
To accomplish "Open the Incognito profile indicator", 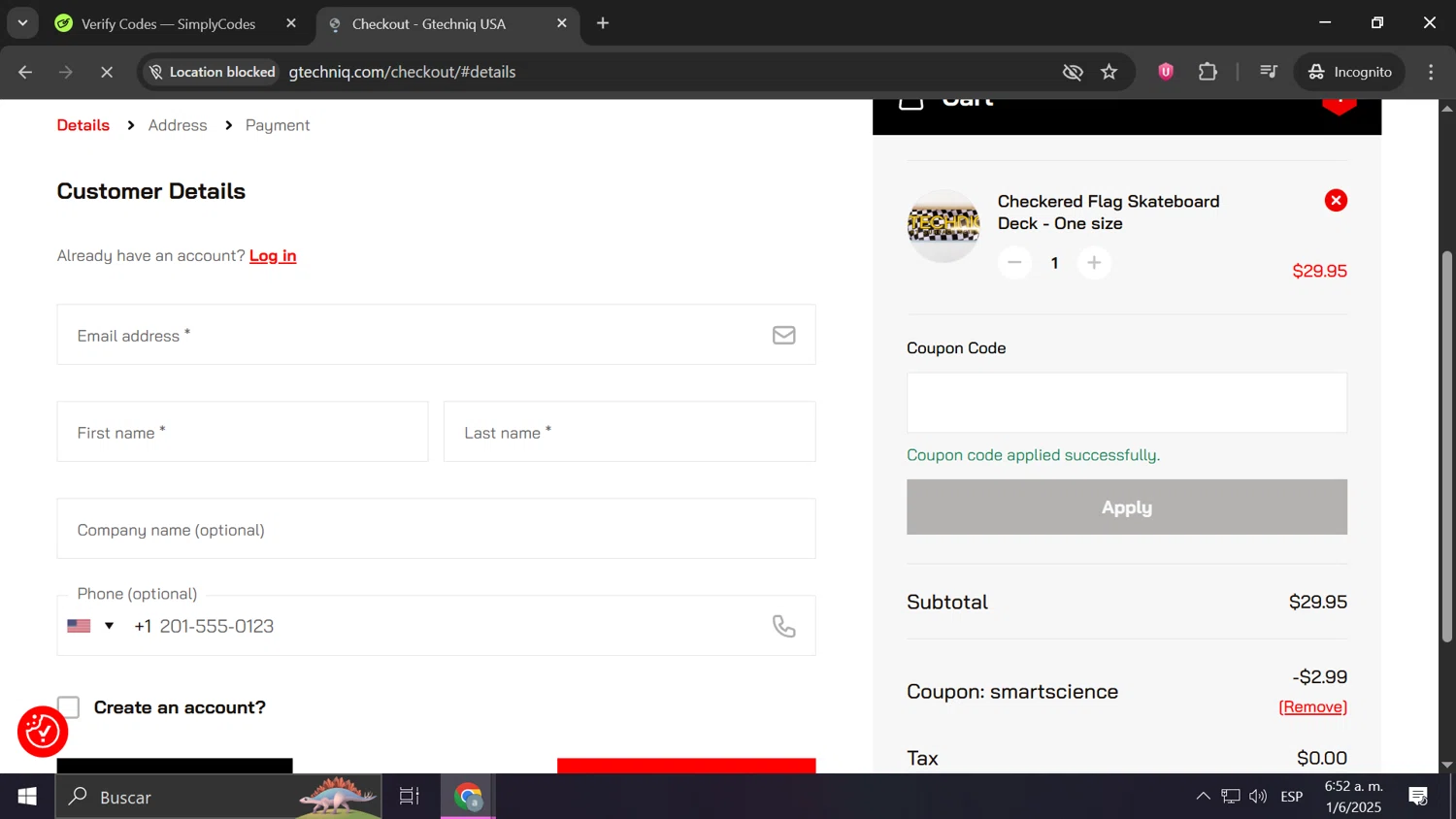I will (1349, 72).
